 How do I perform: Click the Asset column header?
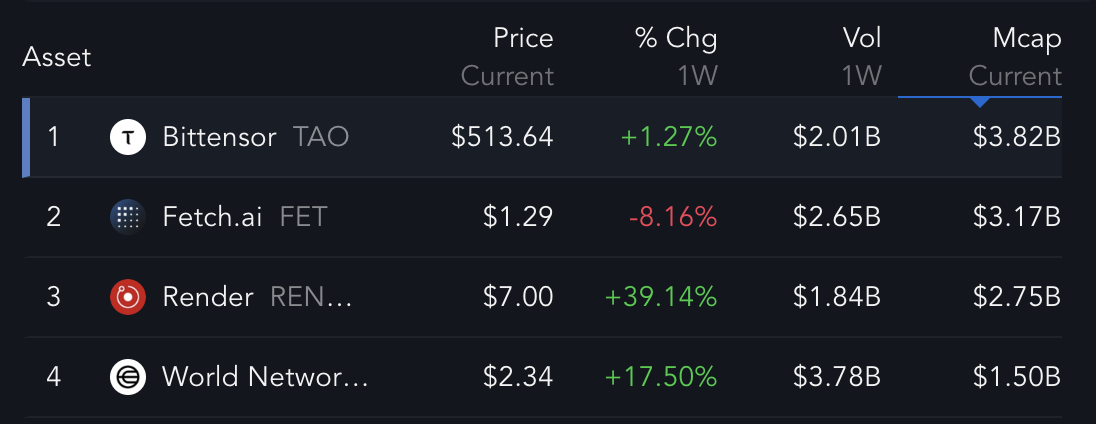pos(57,57)
